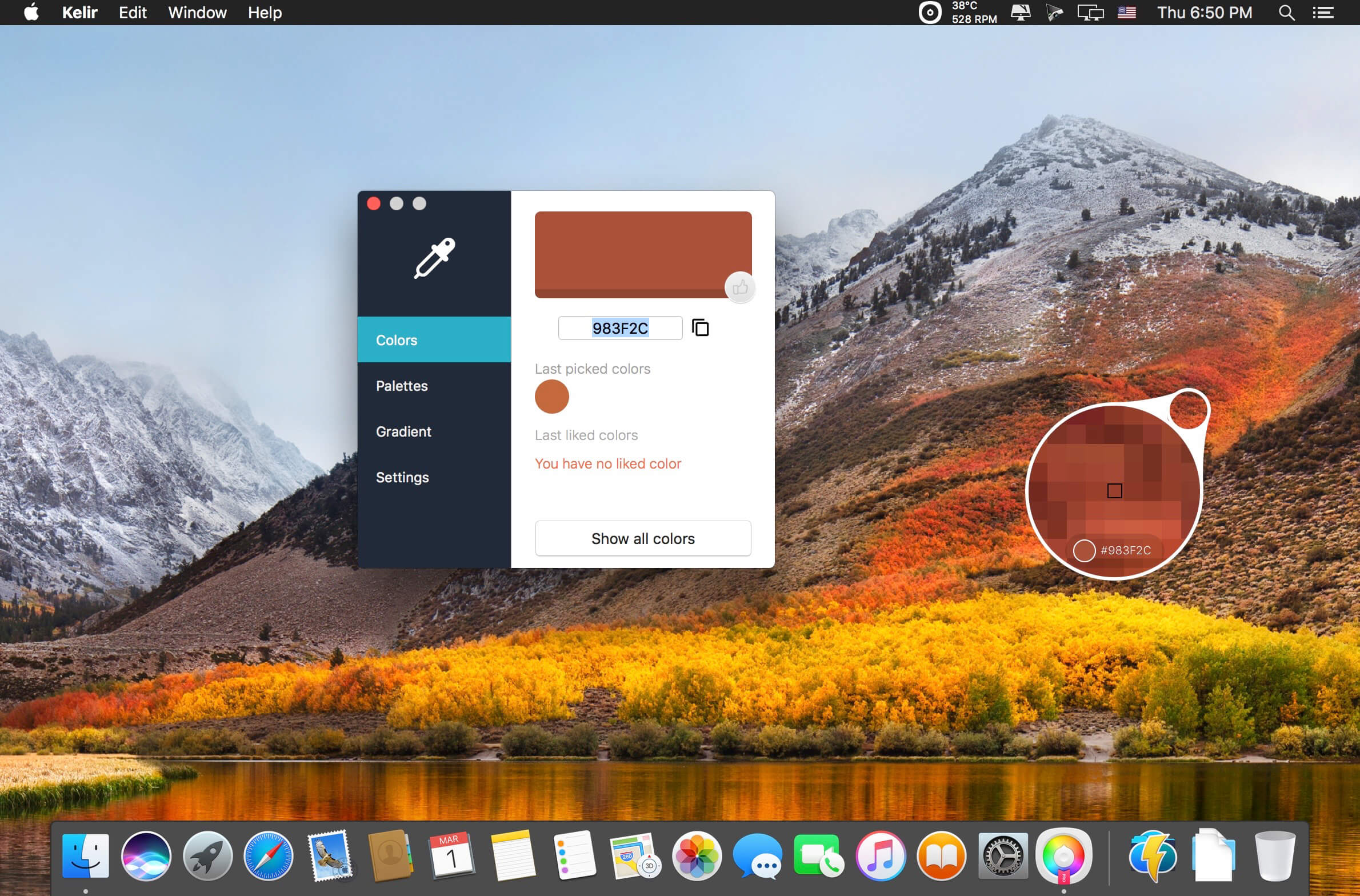Viewport: 1360px width, 896px height.
Task: Switch to the Palettes section
Action: point(434,386)
